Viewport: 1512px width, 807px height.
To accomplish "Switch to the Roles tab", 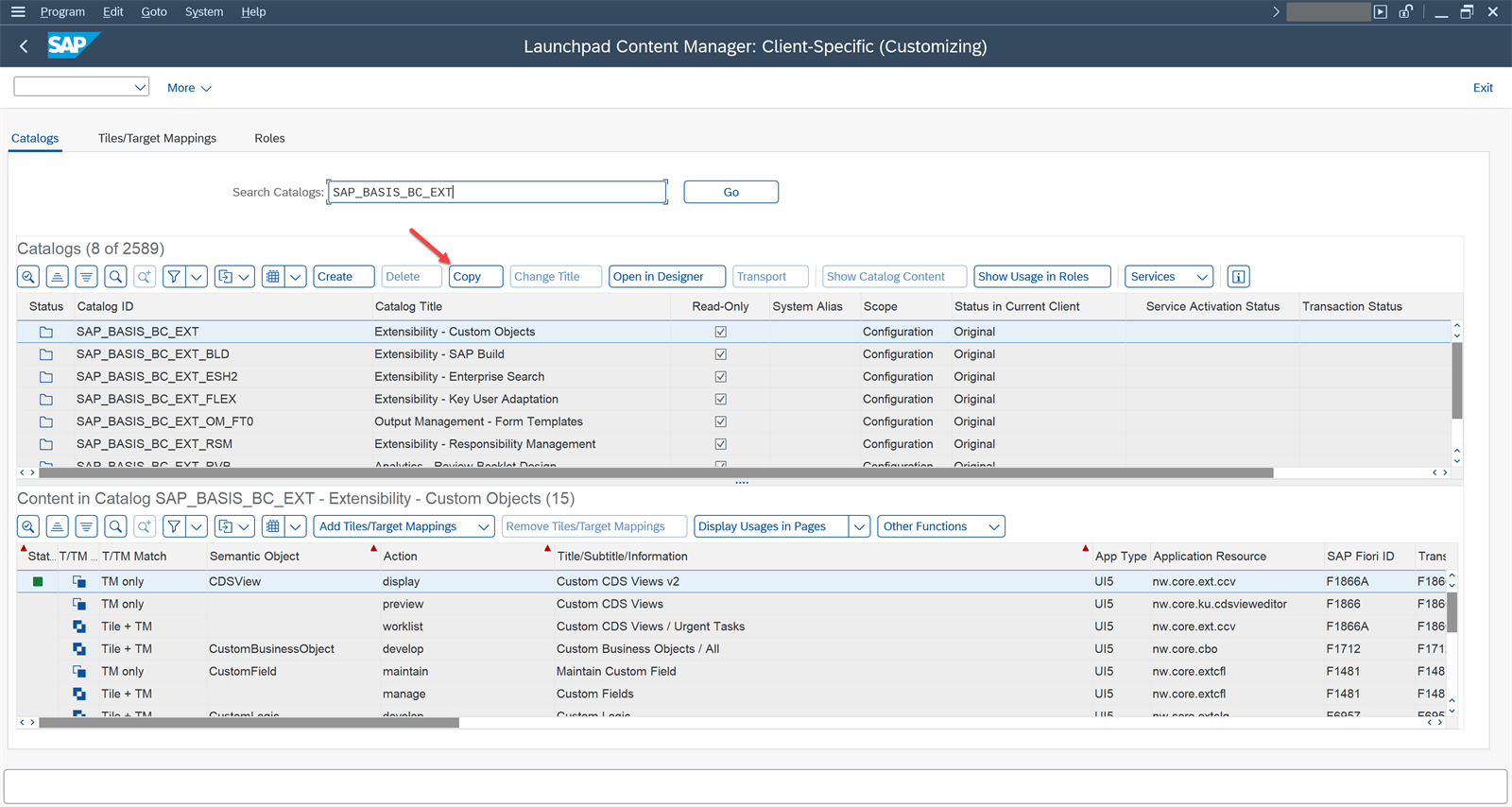I will 269,138.
